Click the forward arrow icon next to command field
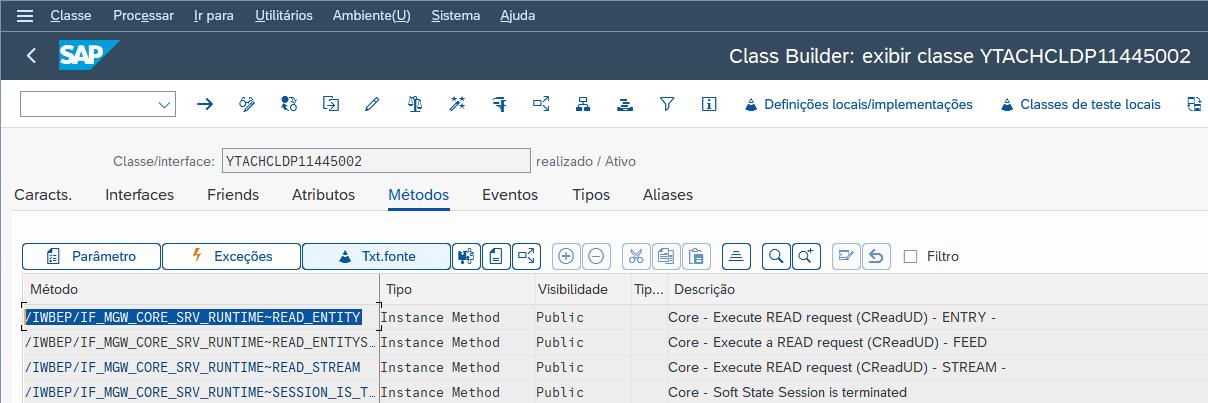Image resolution: width=1208 pixels, height=403 pixels. pos(205,104)
